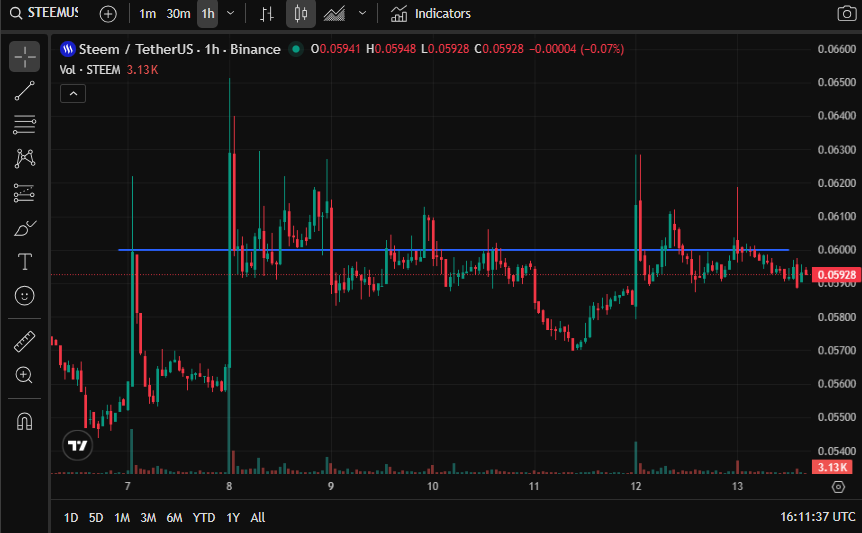Set date range to 1D

[x=71, y=518]
